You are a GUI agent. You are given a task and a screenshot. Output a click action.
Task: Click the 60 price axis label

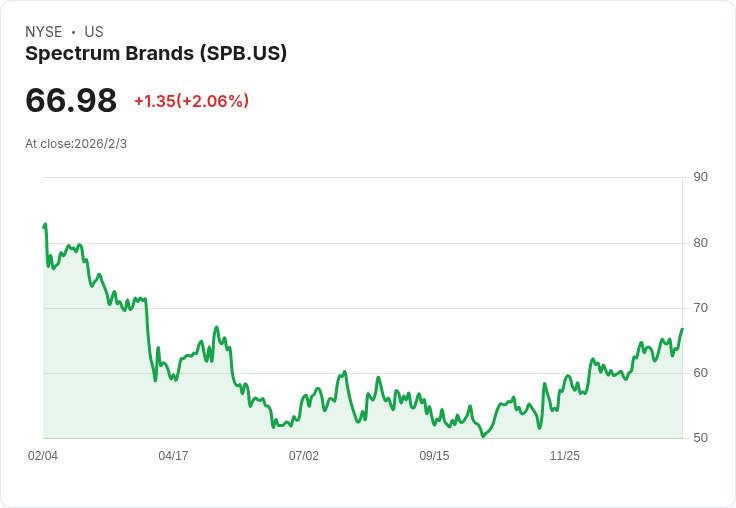pyautogui.click(x=700, y=373)
